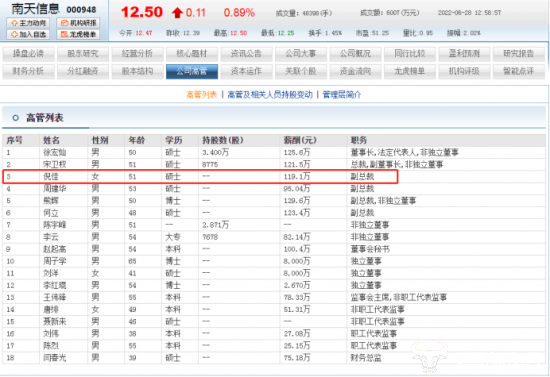Screen dimensions: 550x377
Task: Click the 薪酬(元) column header
Action: click(300, 140)
